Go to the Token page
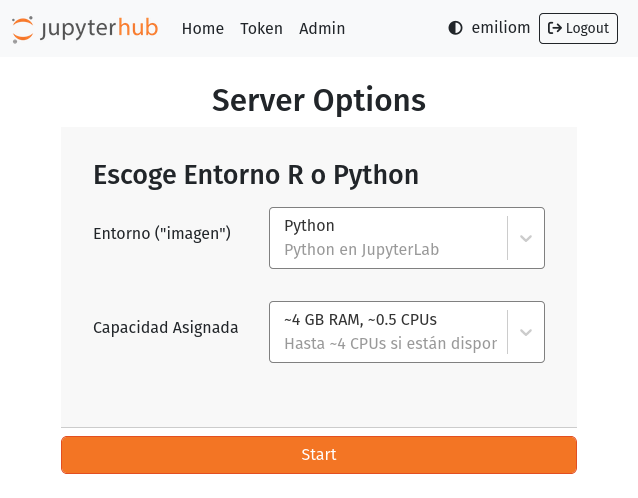Screen dimensions: 638x498 click(261, 28)
